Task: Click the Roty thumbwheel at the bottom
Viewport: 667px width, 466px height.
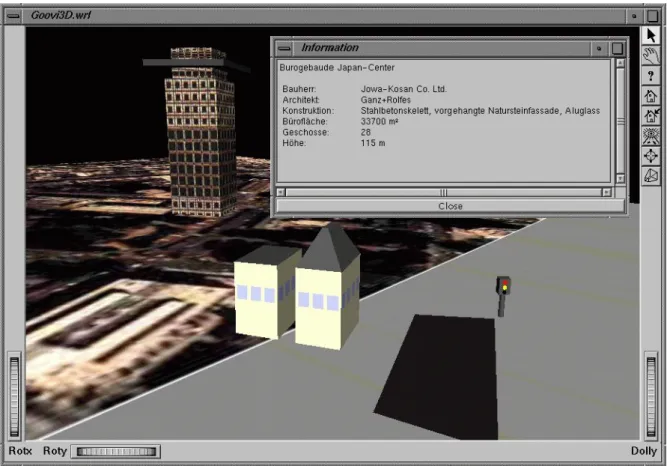Action: 116,452
